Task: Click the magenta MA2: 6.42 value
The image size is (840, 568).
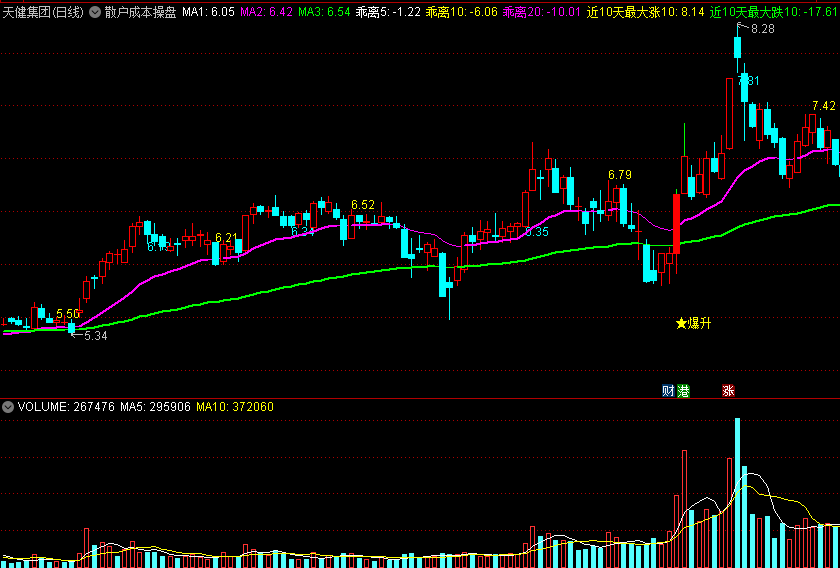Action: (x=267, y=12)
